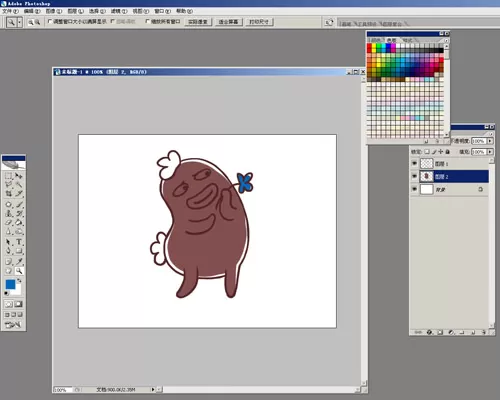Open Zoom tool preset picker arrow
This screenshot has width=500, height=400.
point(20,22)
